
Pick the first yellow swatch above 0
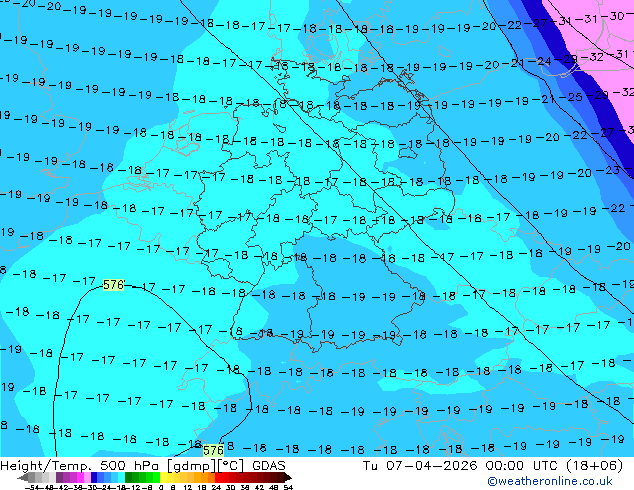pyautogui.click(x=163, y=478)
